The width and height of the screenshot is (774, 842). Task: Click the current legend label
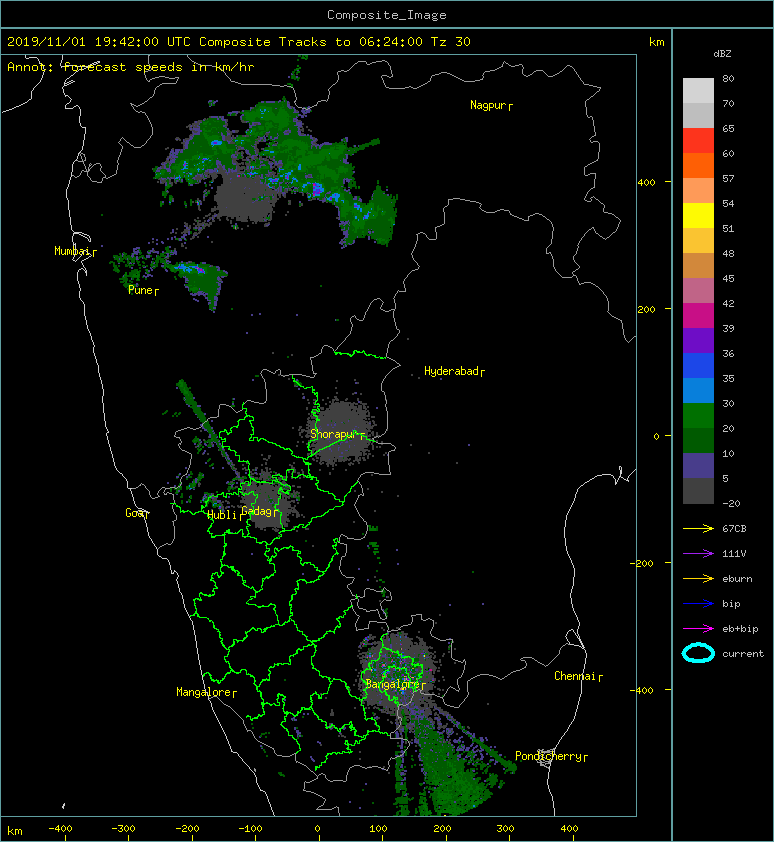pos(743,654)
